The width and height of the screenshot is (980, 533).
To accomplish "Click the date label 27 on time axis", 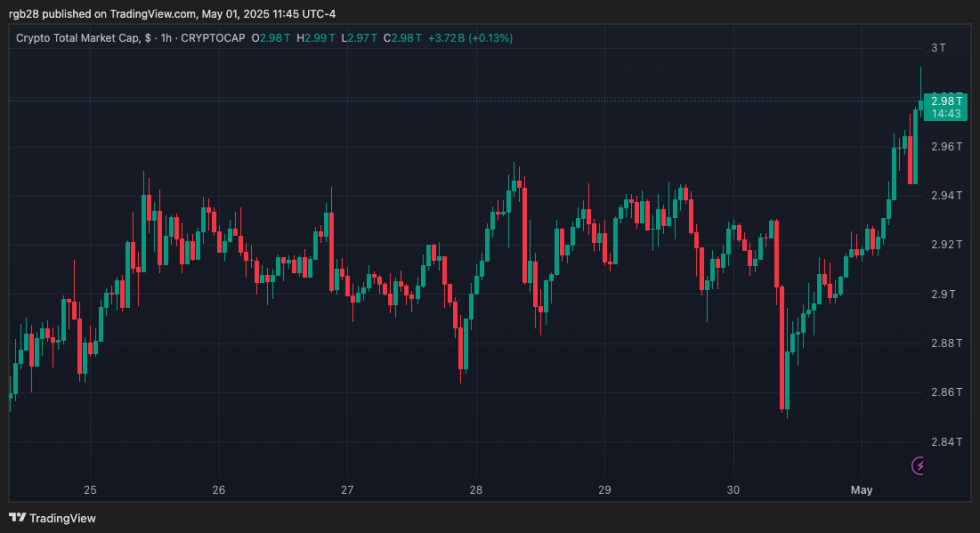I will [348, 490].
